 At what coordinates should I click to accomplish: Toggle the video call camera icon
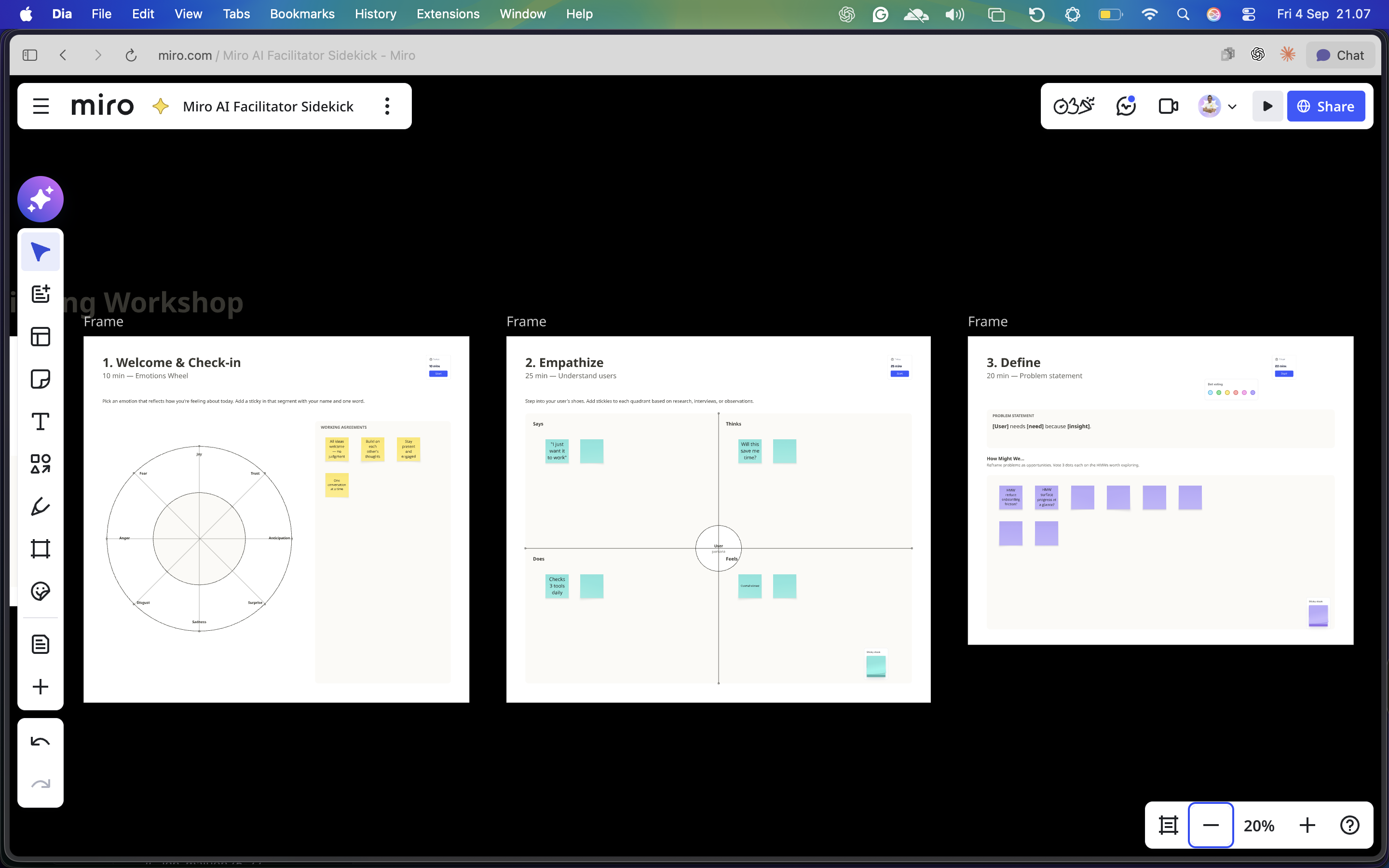click(x=1168, y=106)
